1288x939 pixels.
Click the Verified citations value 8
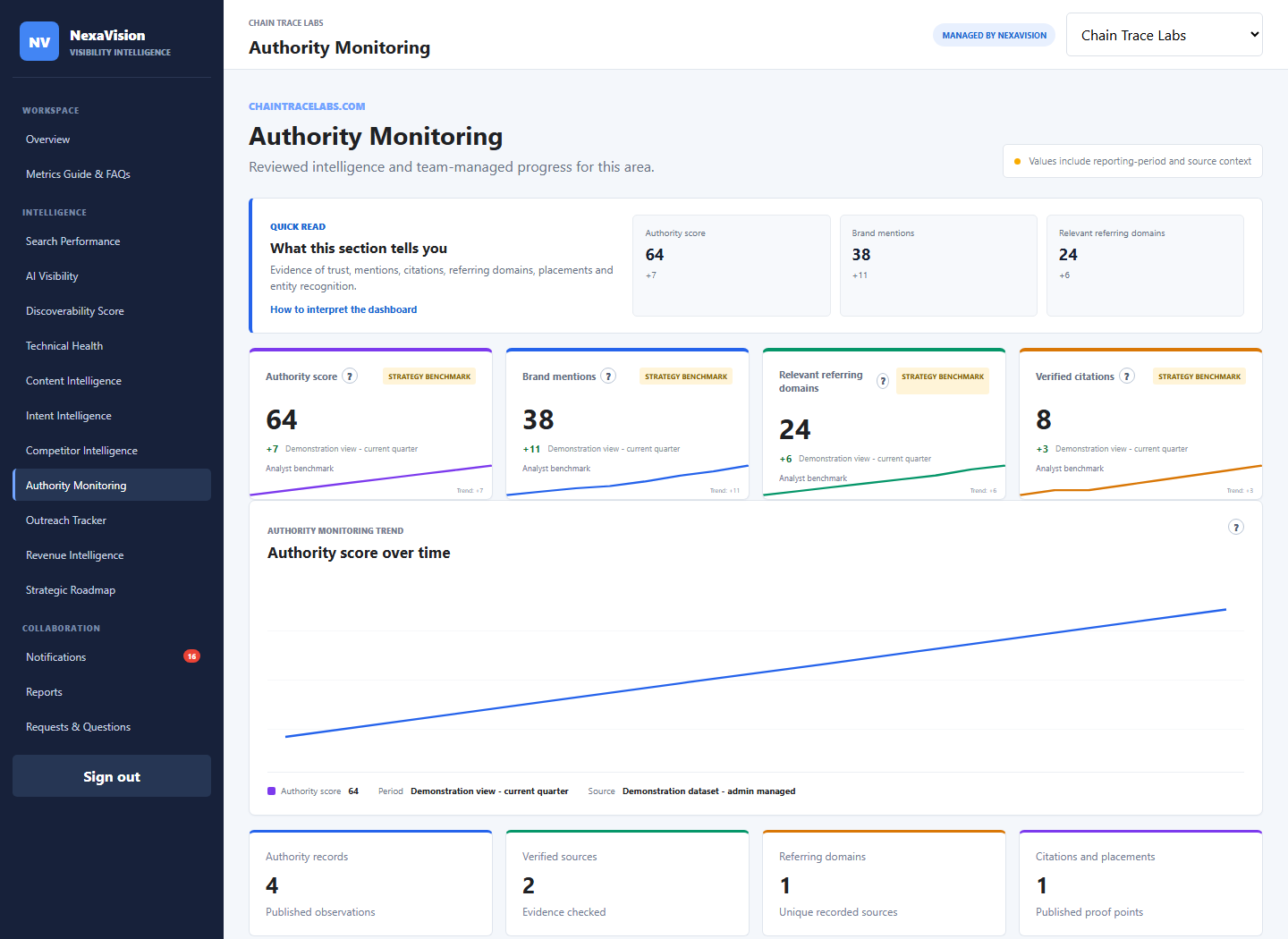1043,419
